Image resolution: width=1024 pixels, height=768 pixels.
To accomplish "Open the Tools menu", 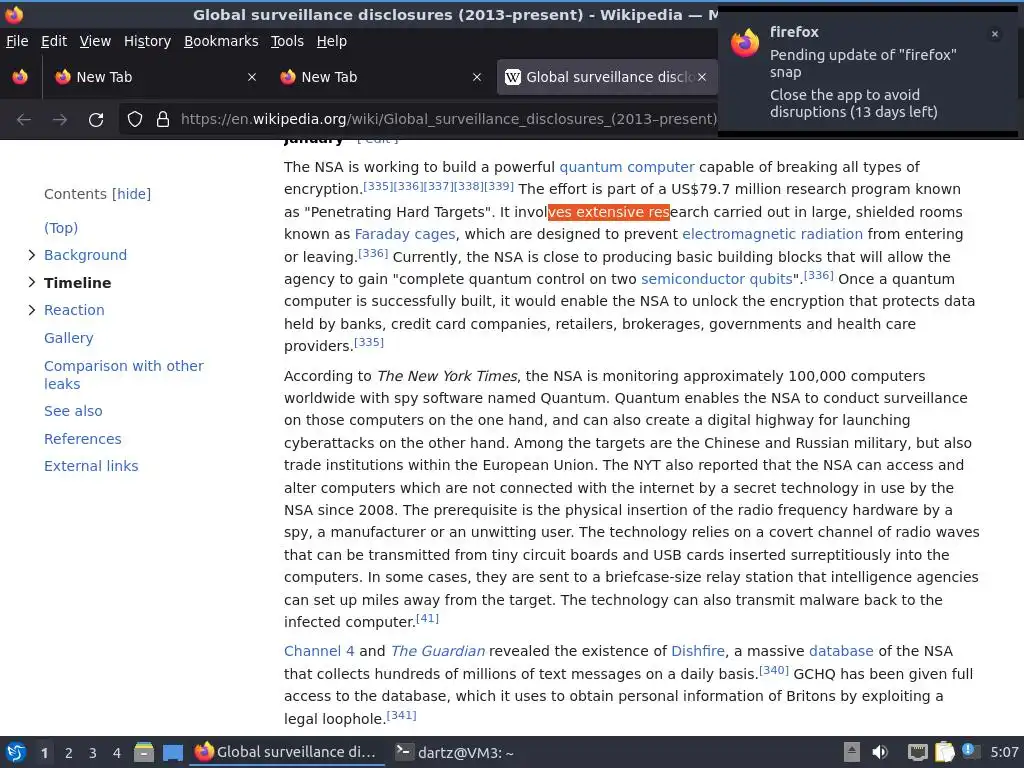I will tap(287, 41).
